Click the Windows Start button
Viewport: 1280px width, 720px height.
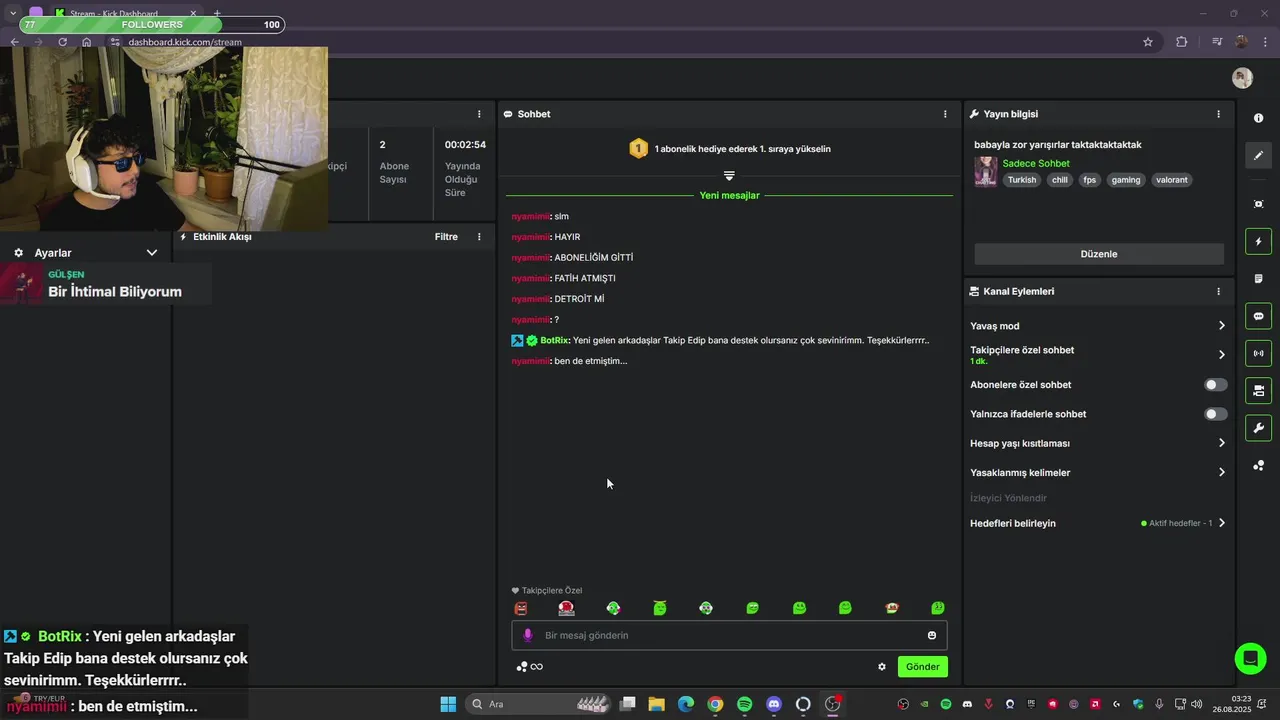point(448,704)
